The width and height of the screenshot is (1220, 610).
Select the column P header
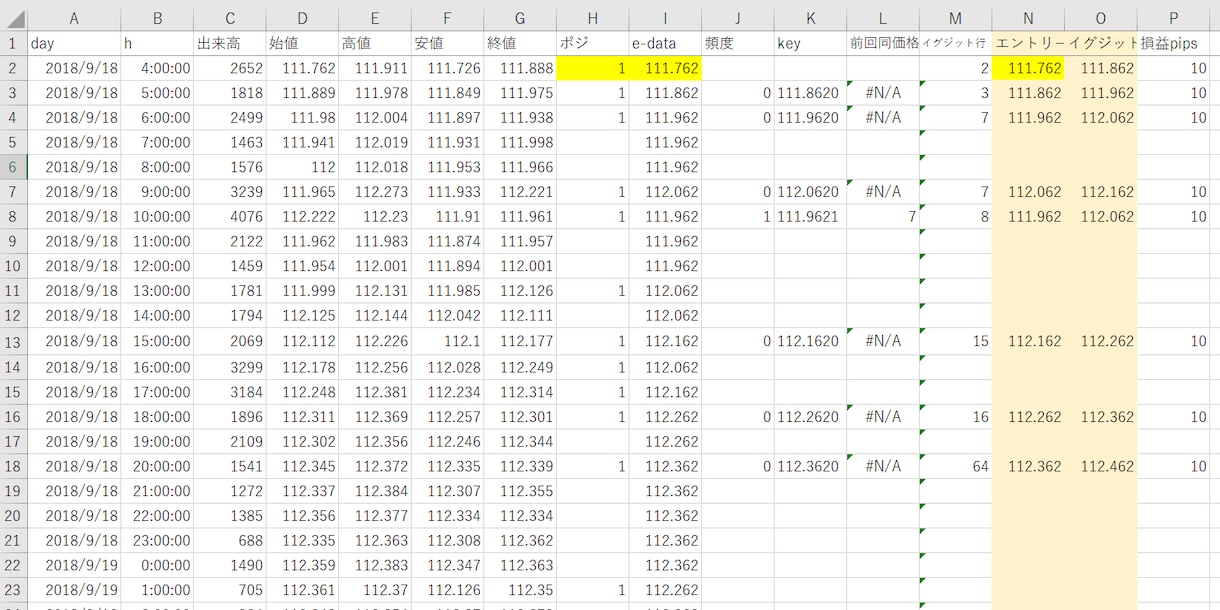pos(1174,17)
